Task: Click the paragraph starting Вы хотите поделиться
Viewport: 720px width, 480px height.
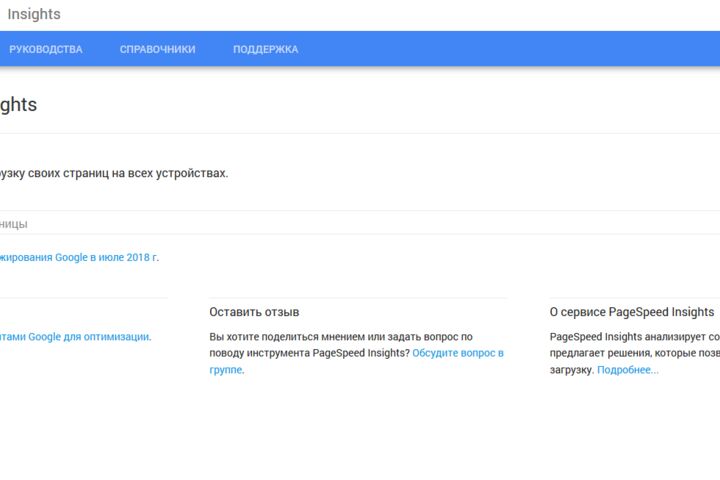Action: (x=356, y=353)
